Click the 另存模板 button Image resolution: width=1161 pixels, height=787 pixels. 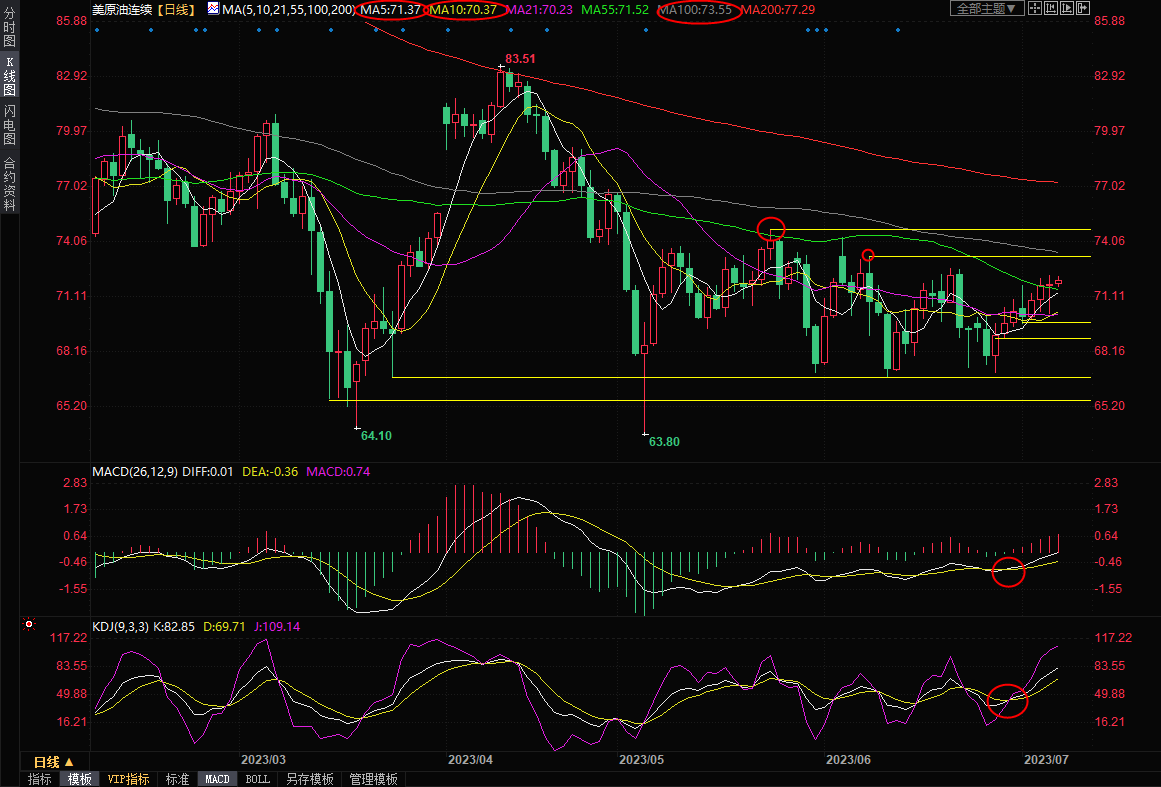[x=309, y=779]
